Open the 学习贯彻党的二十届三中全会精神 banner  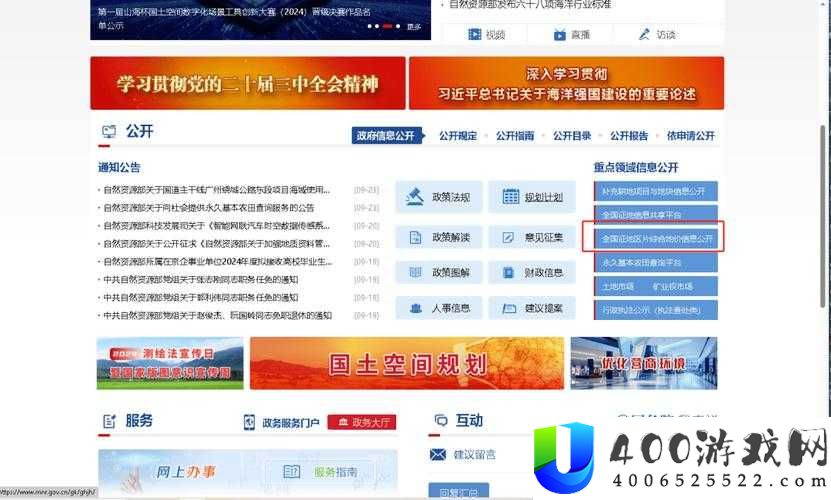pyautogui.click(x=247, y=83)
